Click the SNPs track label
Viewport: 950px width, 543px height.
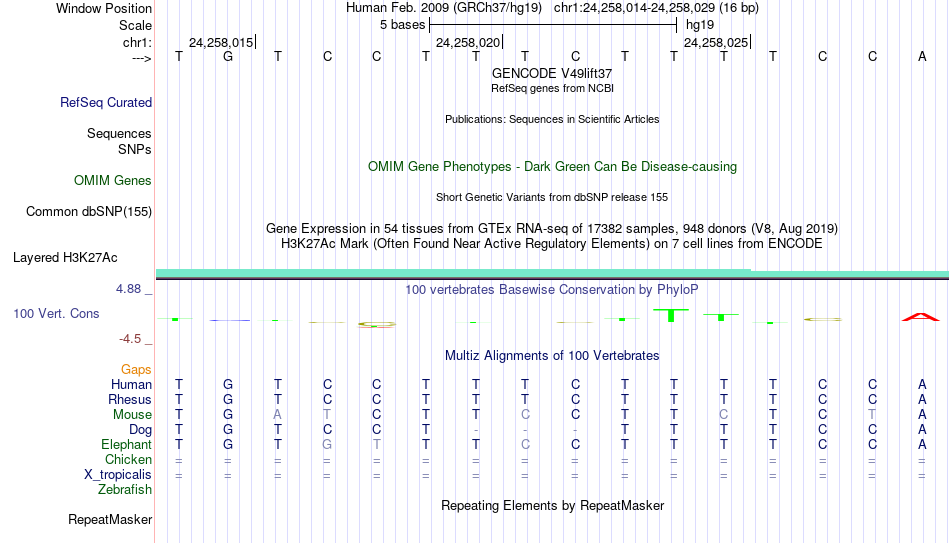pyautogui.click(x=135, y=149)
